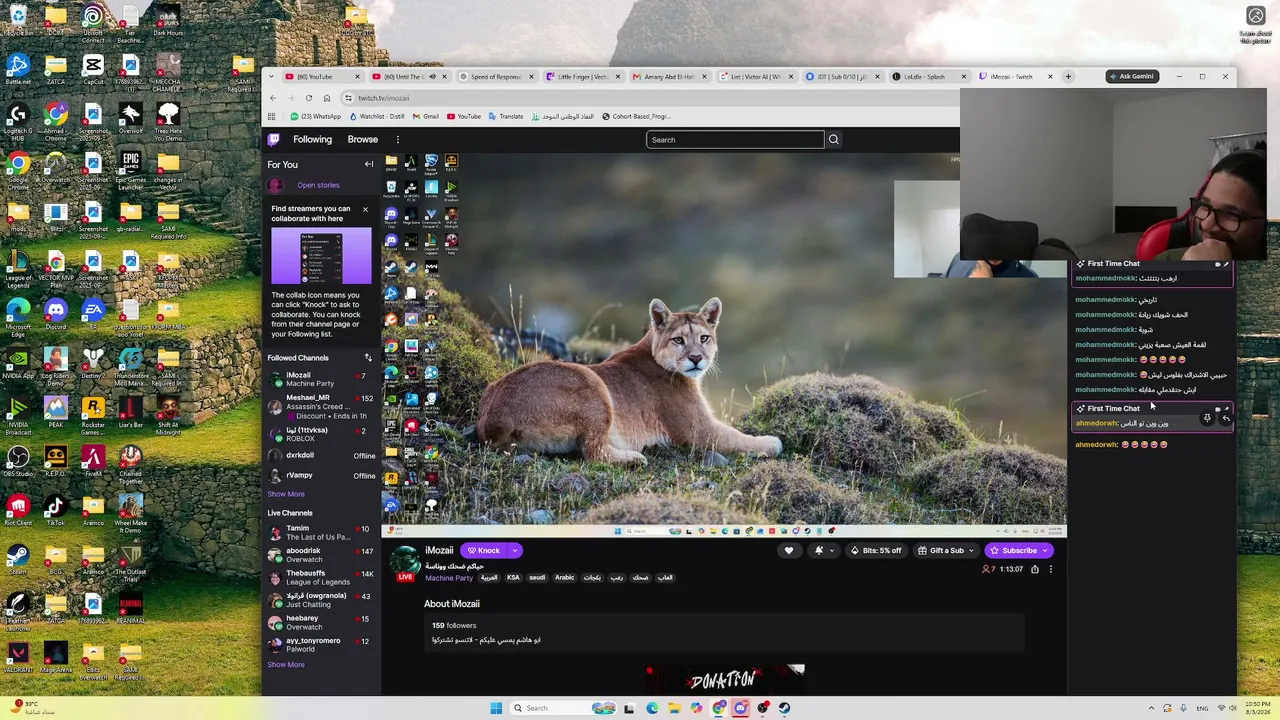Open Google Chrome from the taskbar
1280x720 pixels.
click(718, 708)
